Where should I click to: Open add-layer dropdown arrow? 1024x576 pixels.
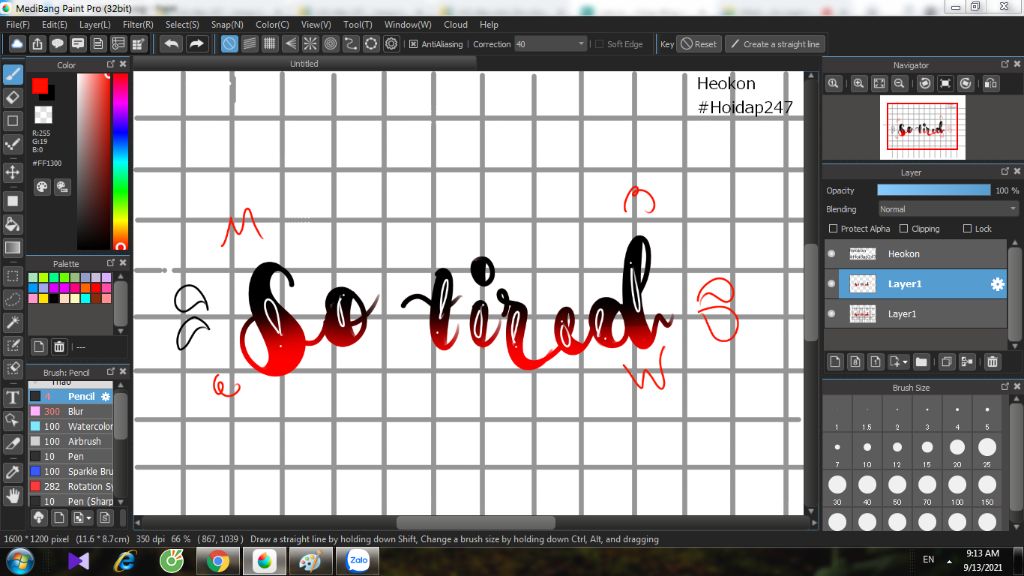coord(905,362)
